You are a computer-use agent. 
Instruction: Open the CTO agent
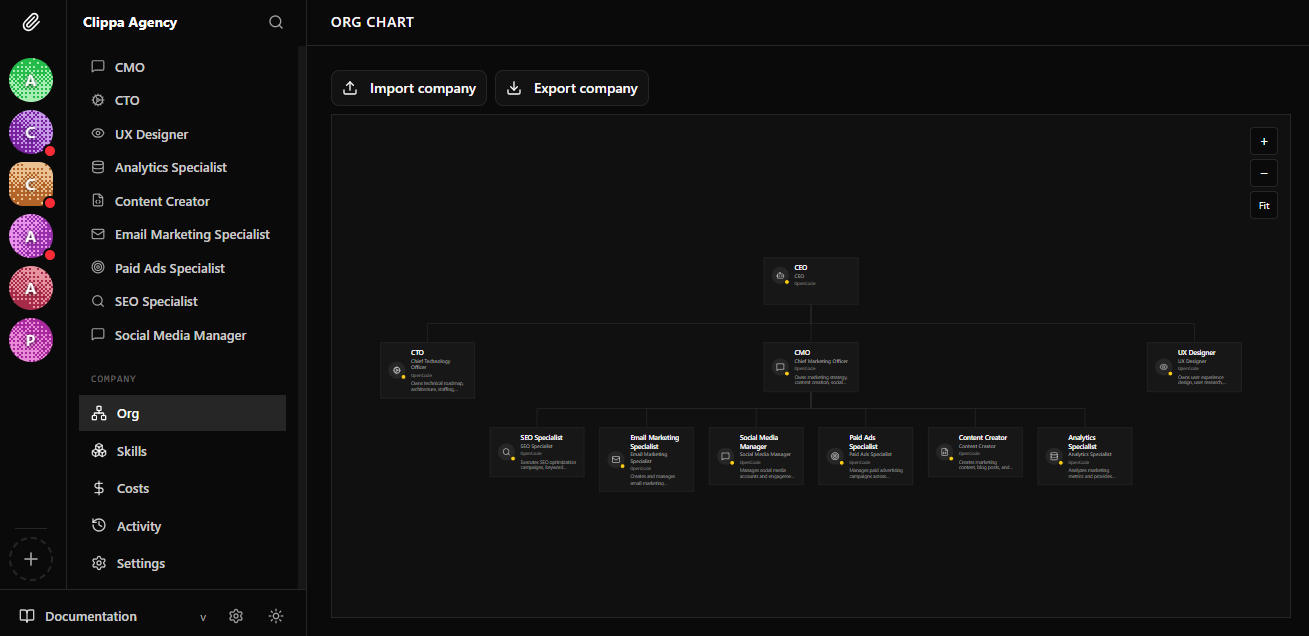tap(182, 100)
